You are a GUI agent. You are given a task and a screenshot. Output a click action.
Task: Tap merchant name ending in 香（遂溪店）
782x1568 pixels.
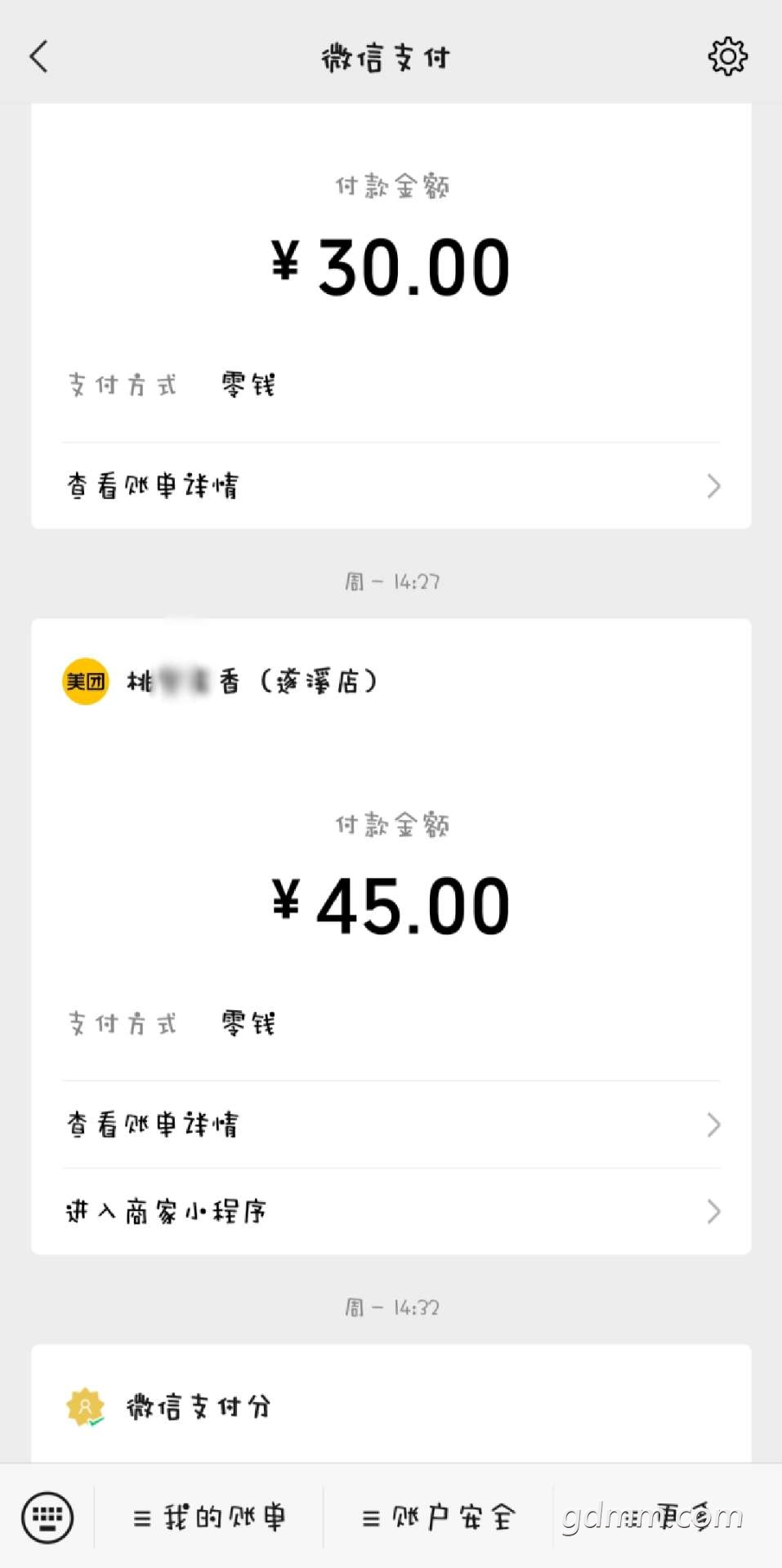click(x=252, y=681)
